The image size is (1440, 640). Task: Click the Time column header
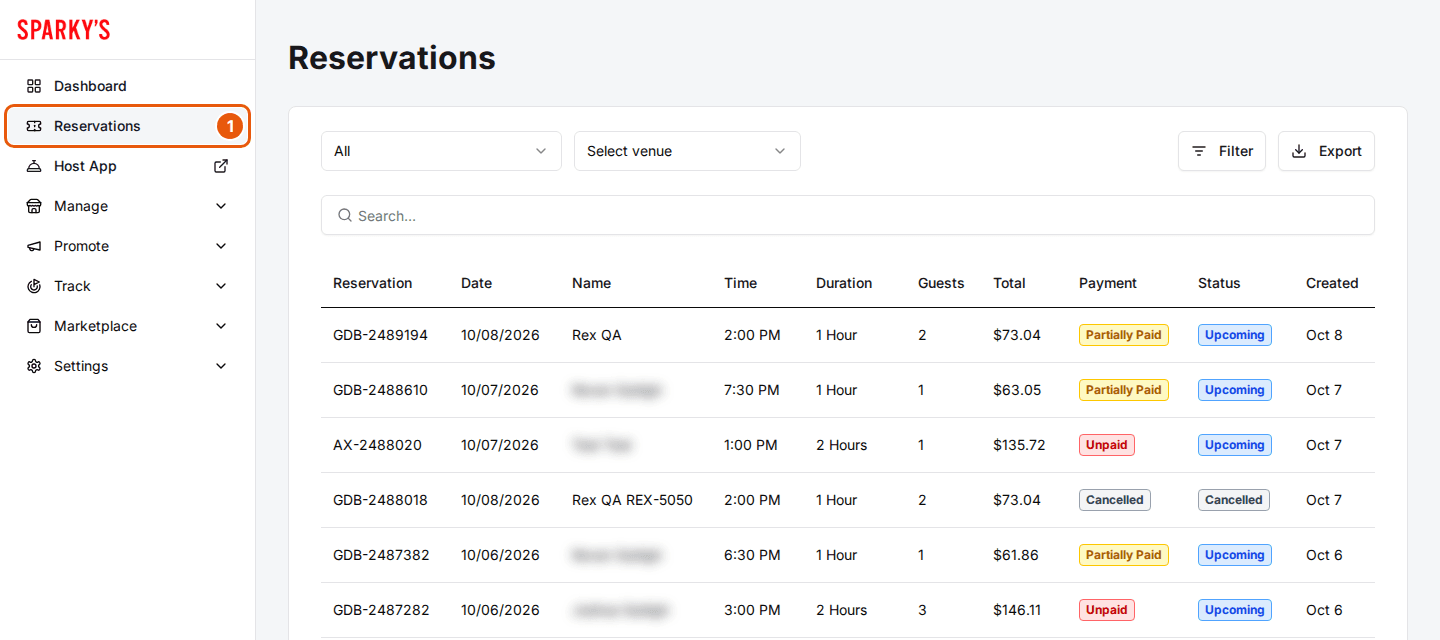coord(741,283)
